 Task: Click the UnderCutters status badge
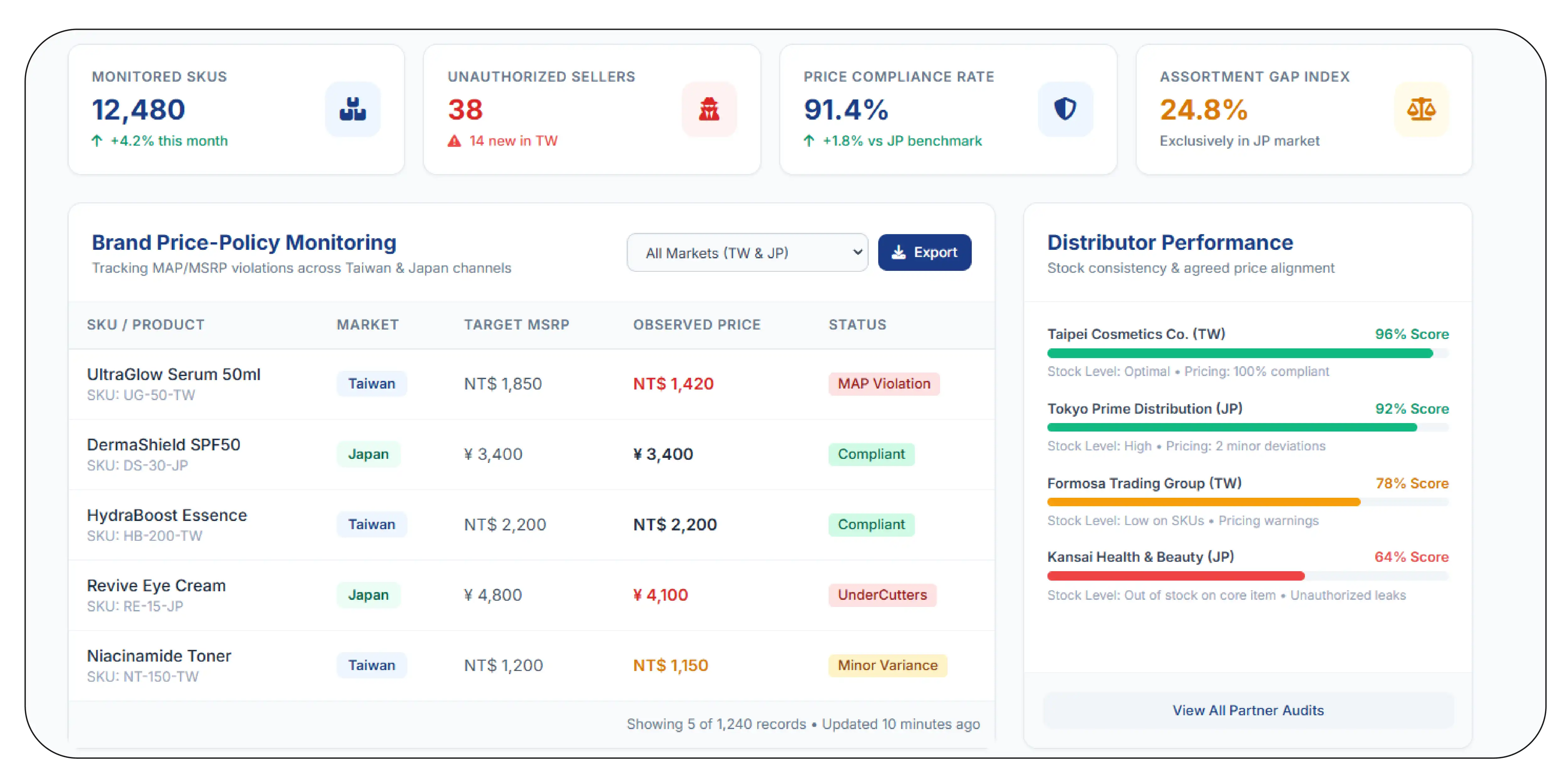pos(882,595)
